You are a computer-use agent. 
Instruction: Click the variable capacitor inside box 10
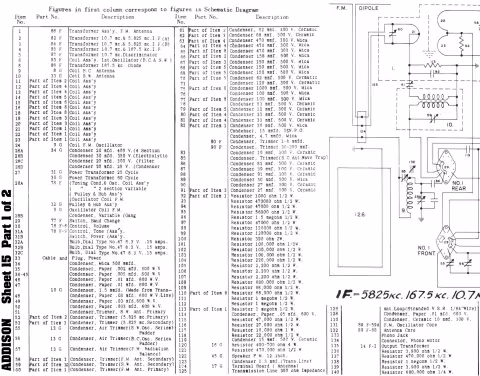point(433,118)
